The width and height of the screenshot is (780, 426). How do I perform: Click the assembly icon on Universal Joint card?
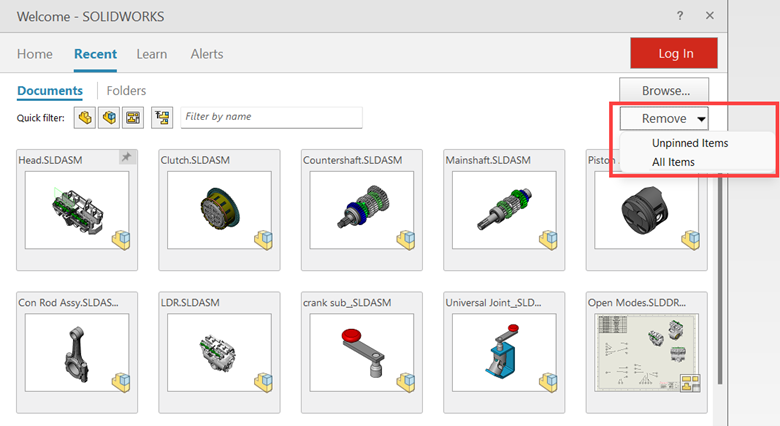click(x=548, y=382)
